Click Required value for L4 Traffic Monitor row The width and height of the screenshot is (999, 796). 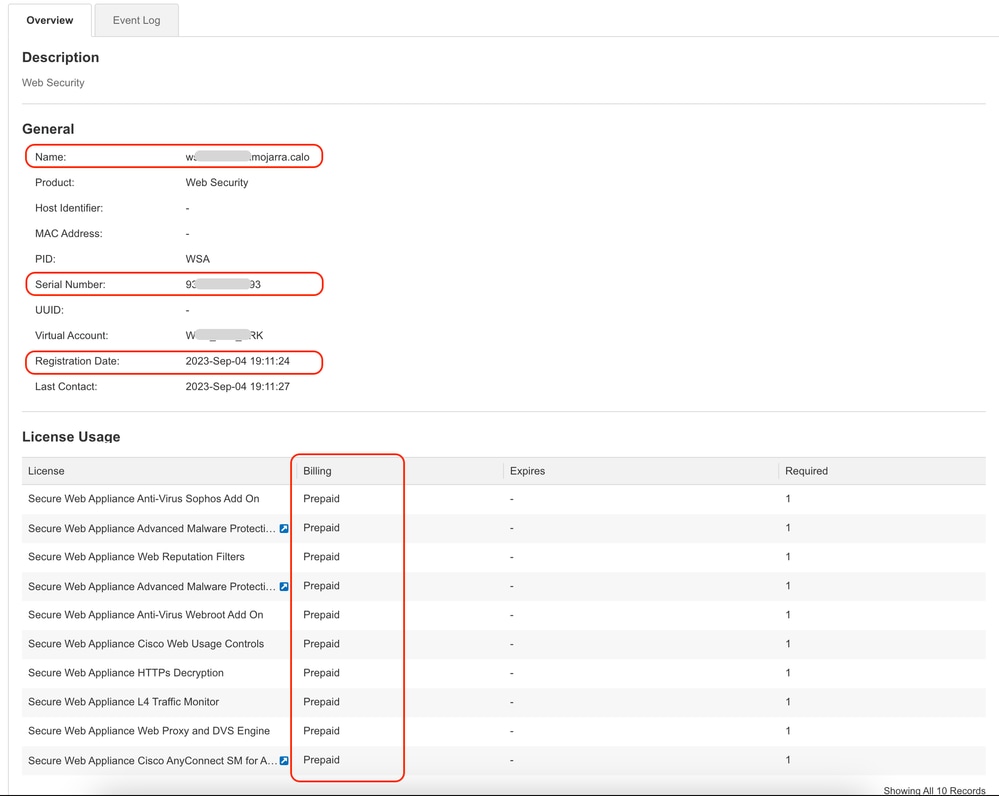(x=788, y=702)
